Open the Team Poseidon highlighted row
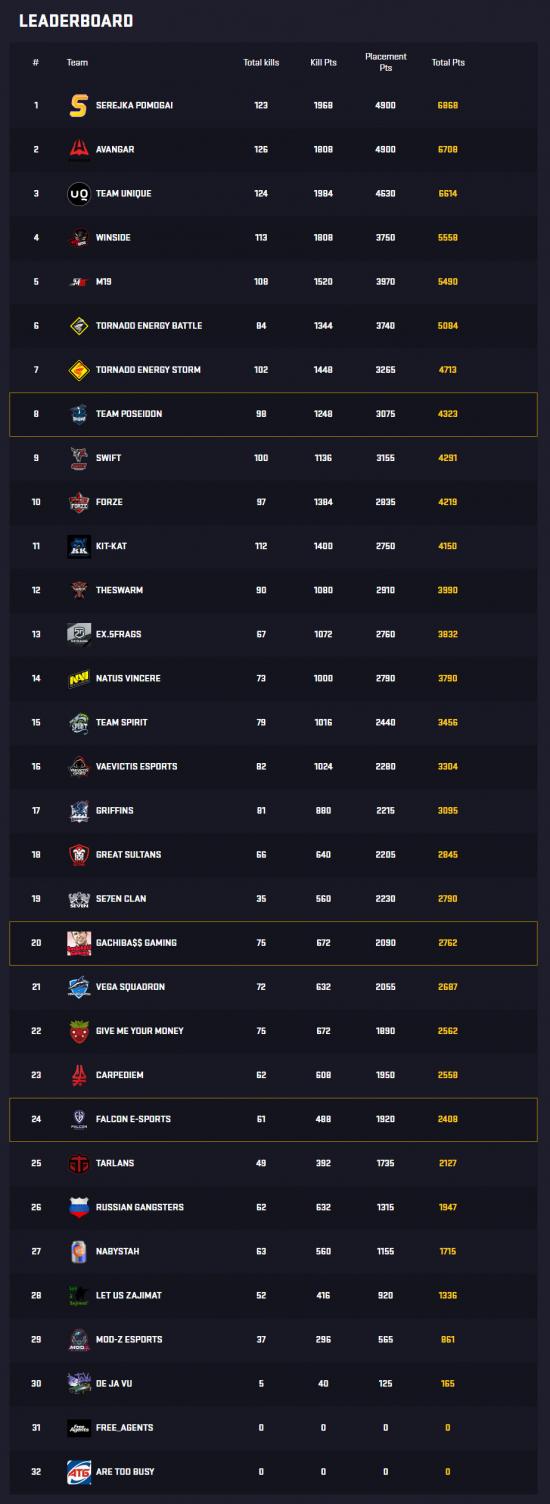The height and width of the screenshot is (1504, 550). tap(273, 414)
